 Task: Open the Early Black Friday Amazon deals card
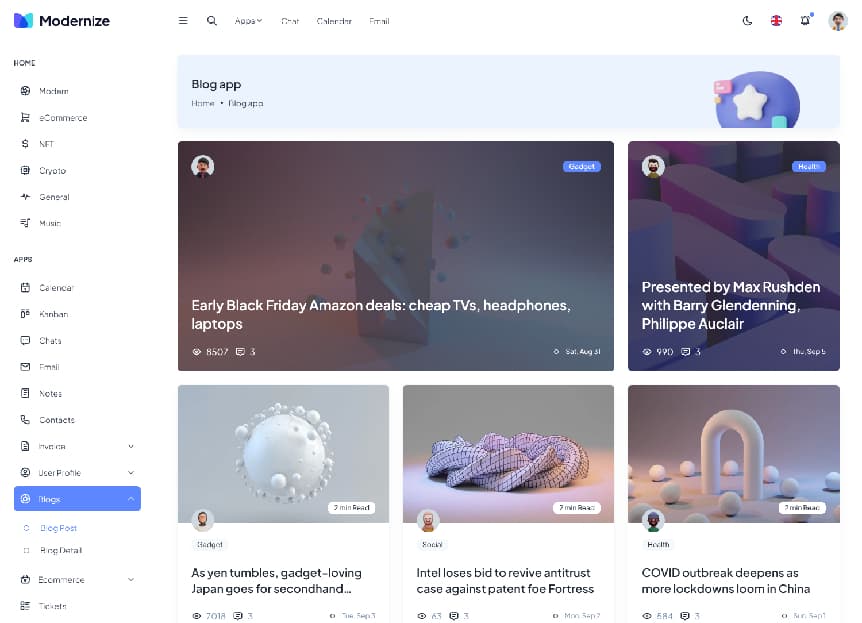pyautogui.click(x=396, y=256)
